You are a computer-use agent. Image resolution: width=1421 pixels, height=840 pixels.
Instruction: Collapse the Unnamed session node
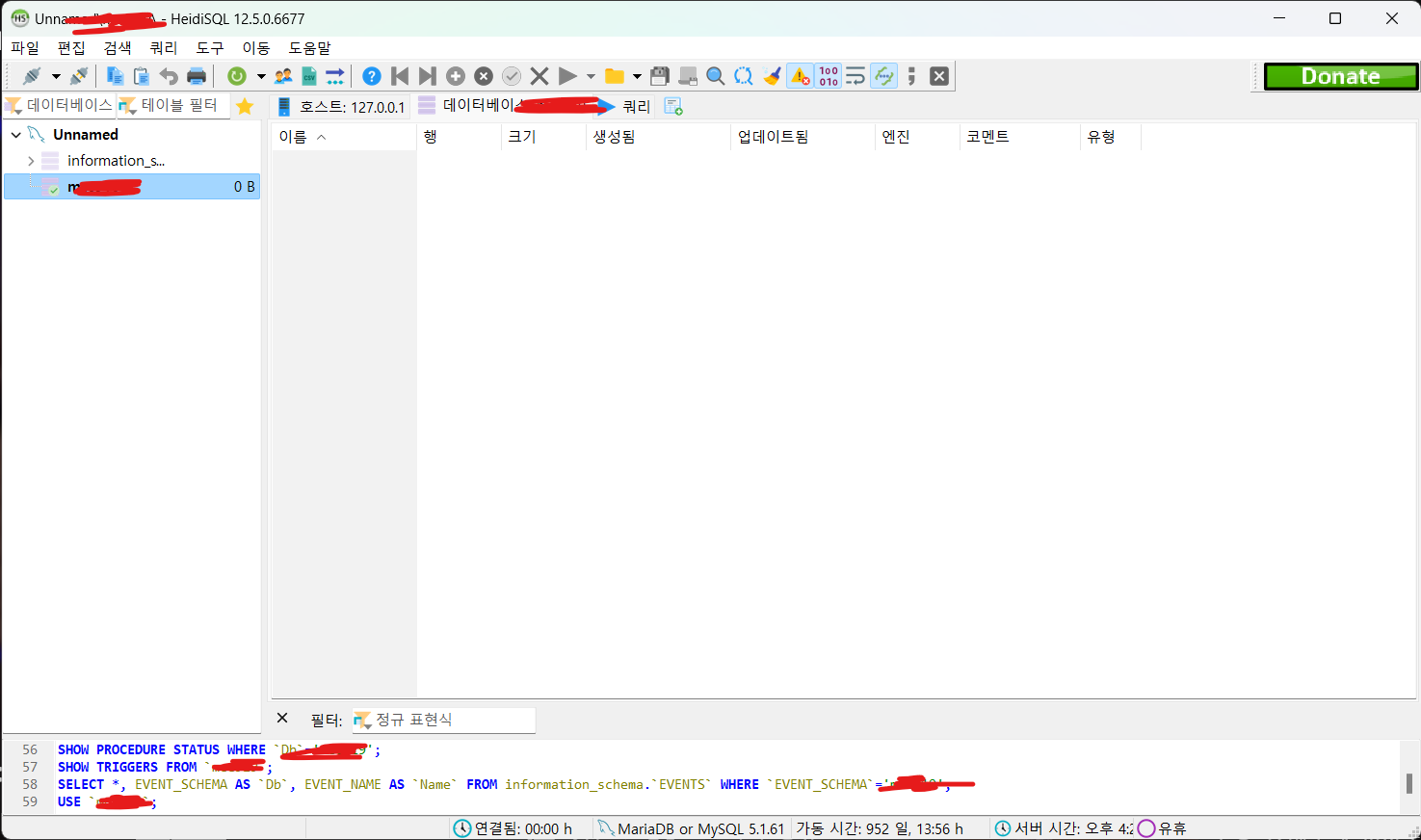coord(14,134)
